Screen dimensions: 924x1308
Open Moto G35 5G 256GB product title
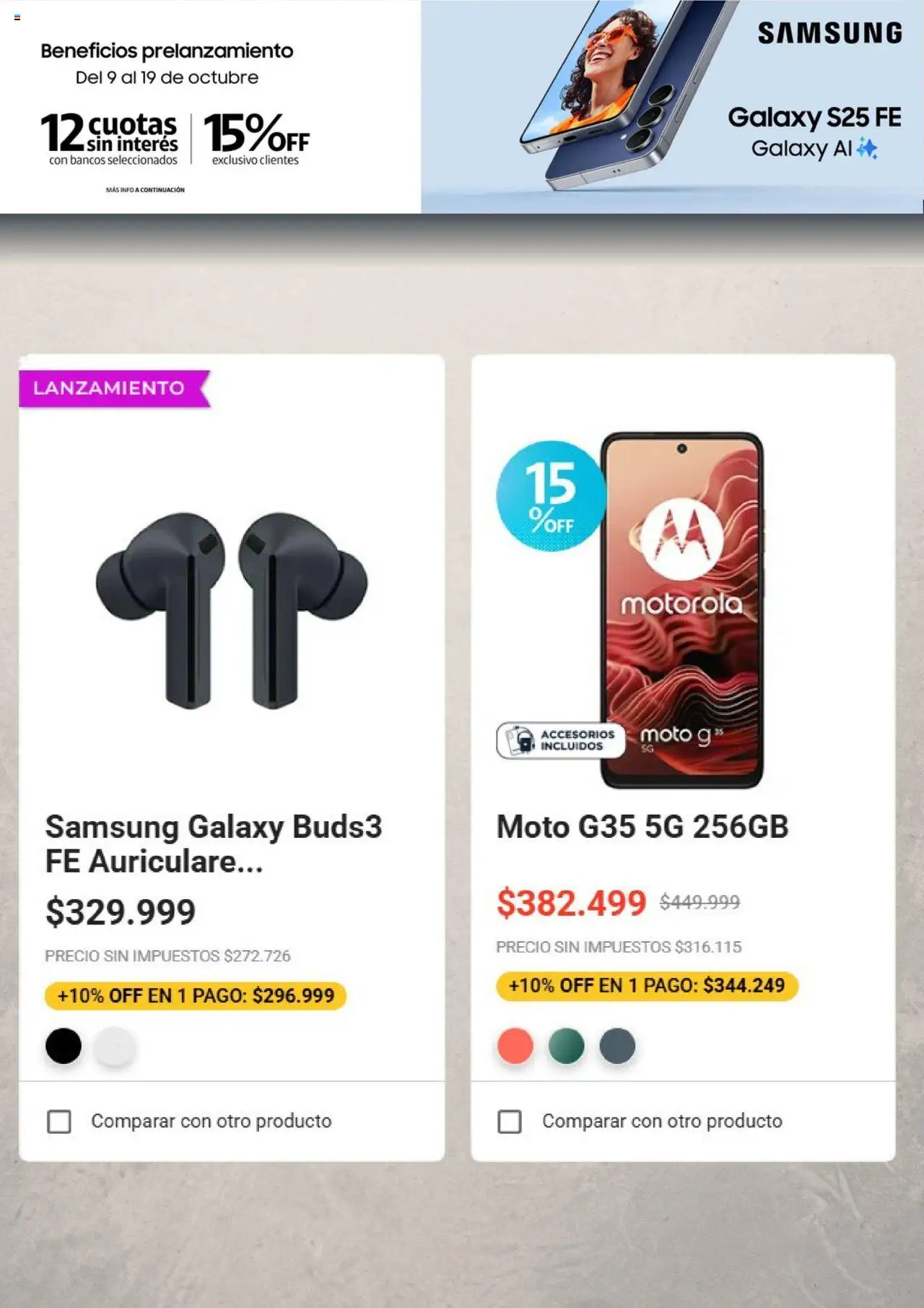click(x=642, y=827)
